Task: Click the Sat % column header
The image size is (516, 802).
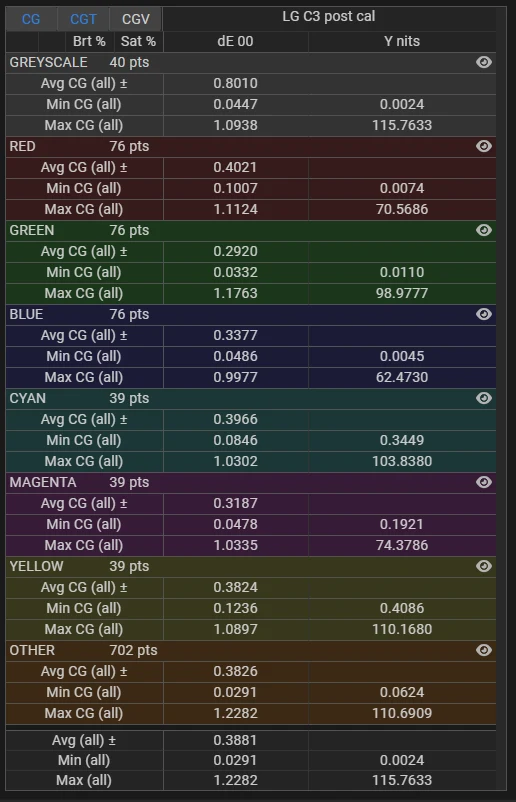Action: [x=139, y=41]
